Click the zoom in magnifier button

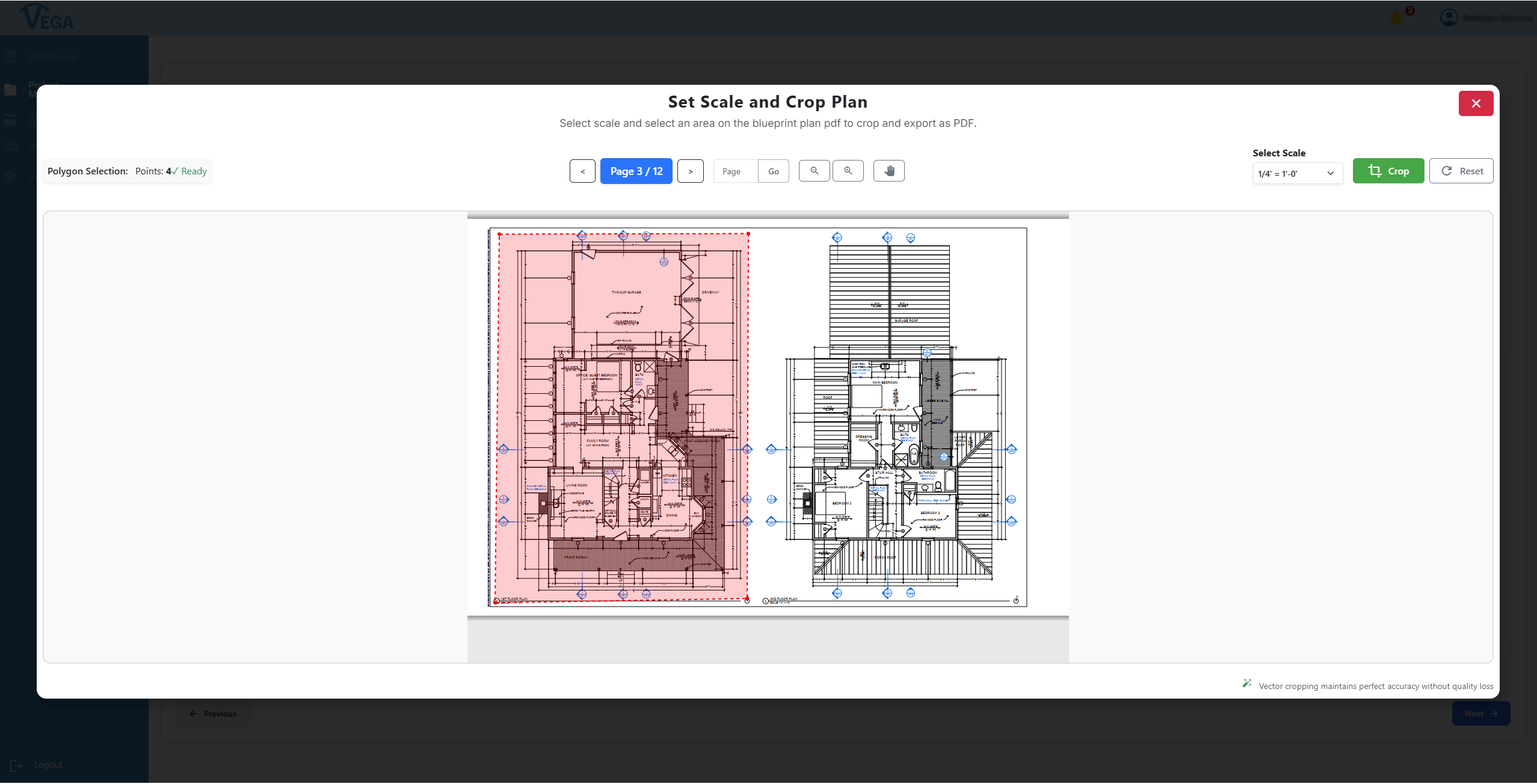[x=848, y=171]
